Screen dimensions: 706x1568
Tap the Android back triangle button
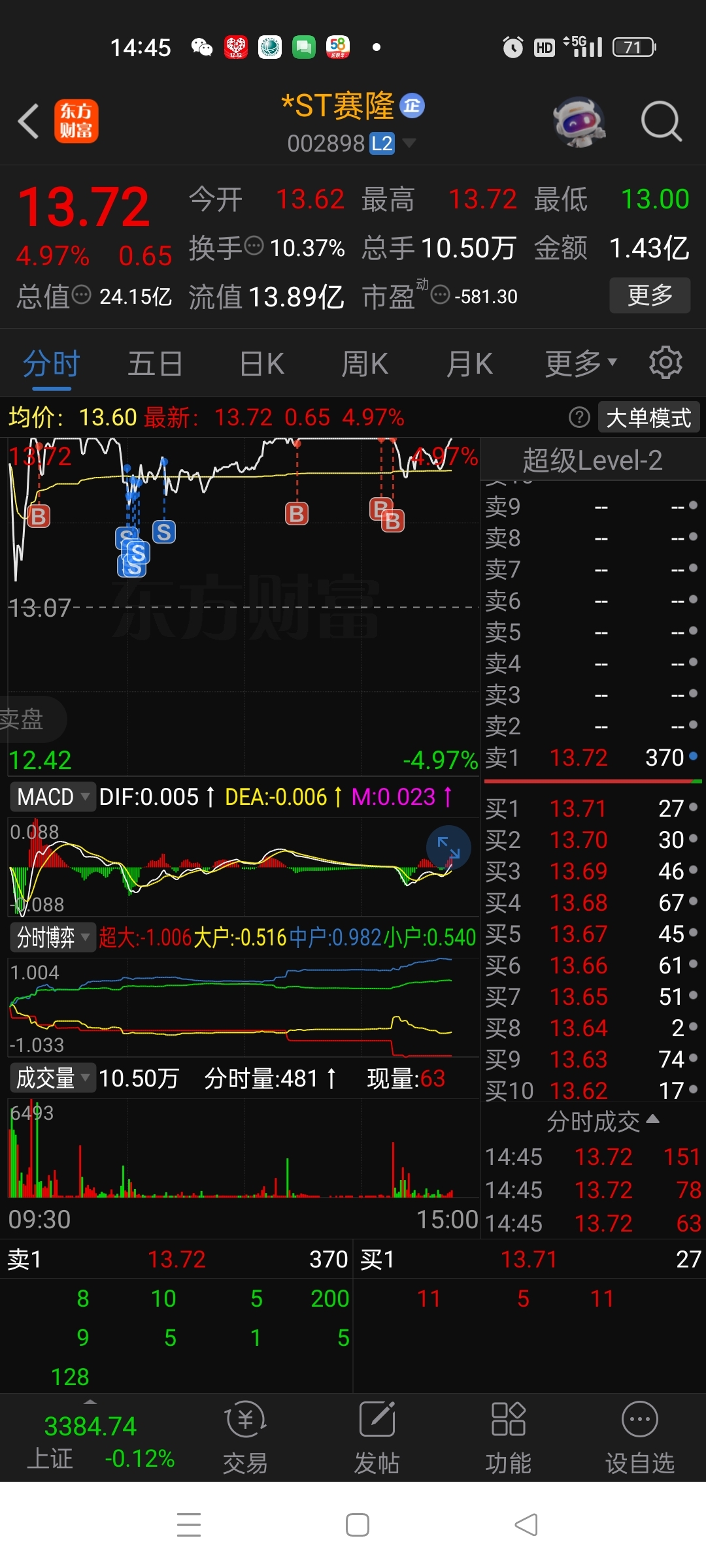526,1525
